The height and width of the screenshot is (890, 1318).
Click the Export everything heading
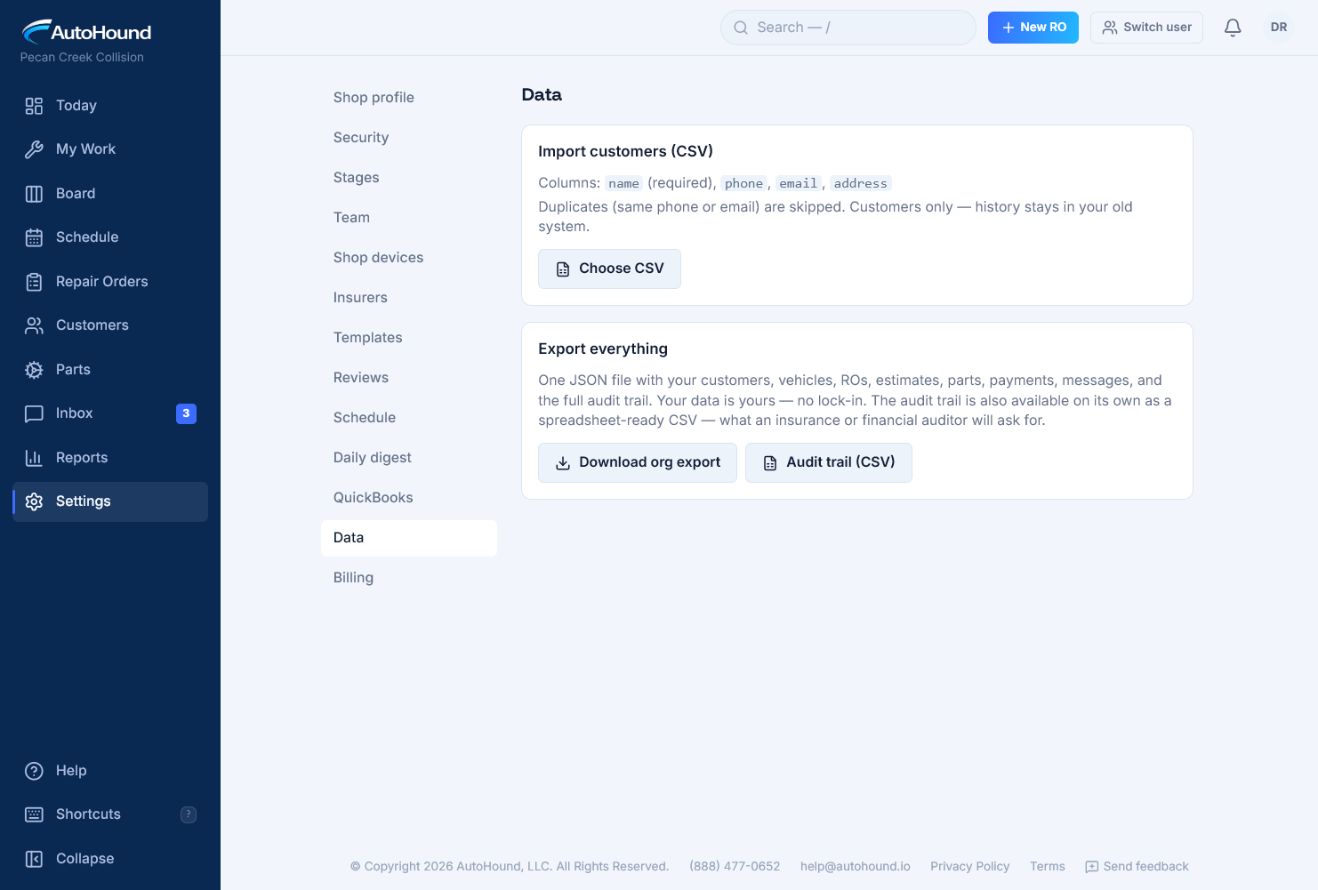pos(603,350)
